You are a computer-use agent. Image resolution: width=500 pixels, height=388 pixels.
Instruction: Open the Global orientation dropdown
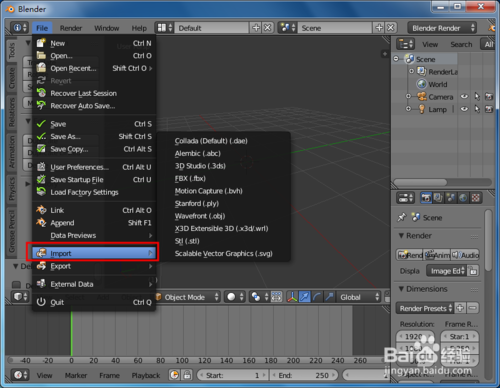tap(358, 297)
